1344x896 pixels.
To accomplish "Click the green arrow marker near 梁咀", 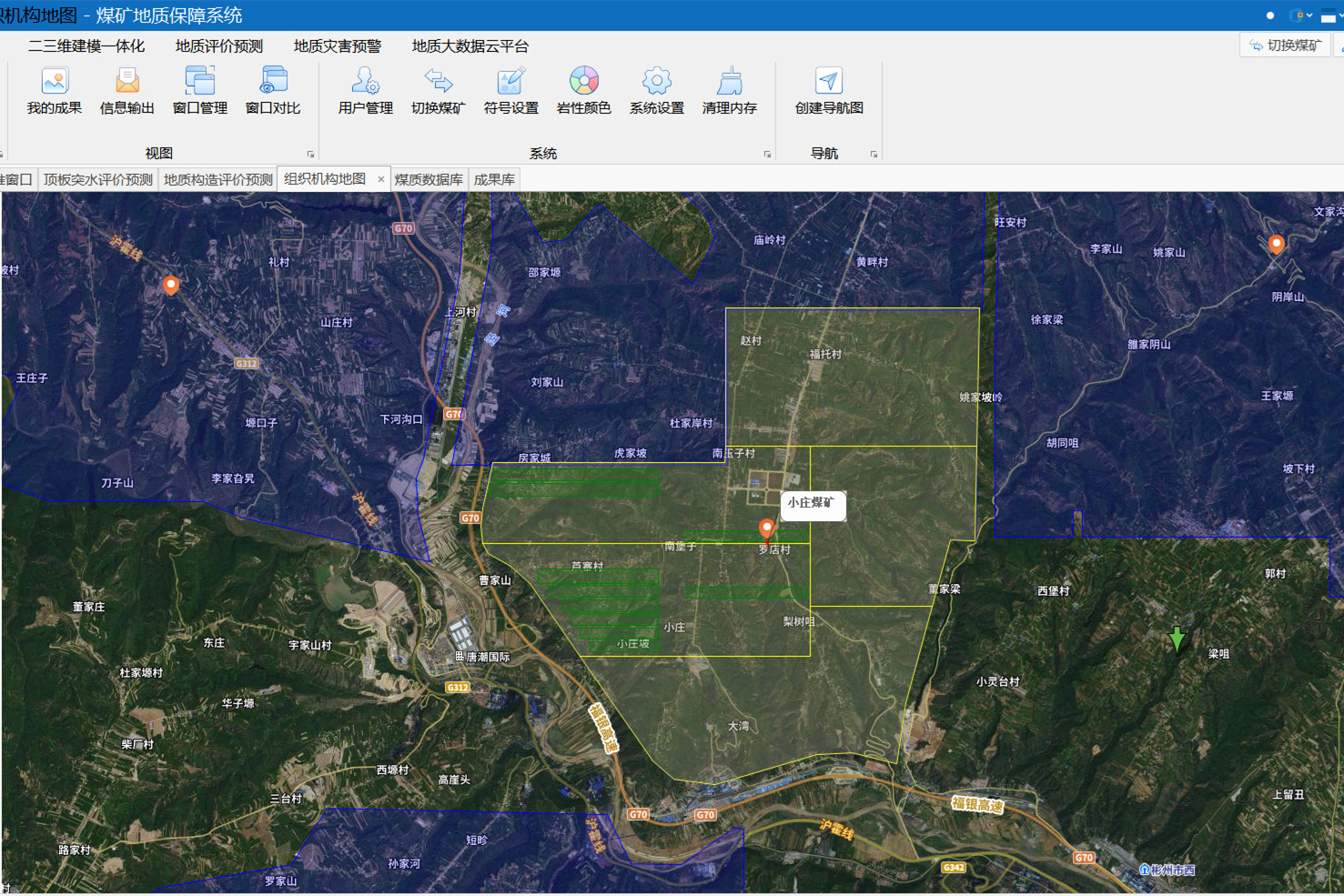I will click(1177, 639).
